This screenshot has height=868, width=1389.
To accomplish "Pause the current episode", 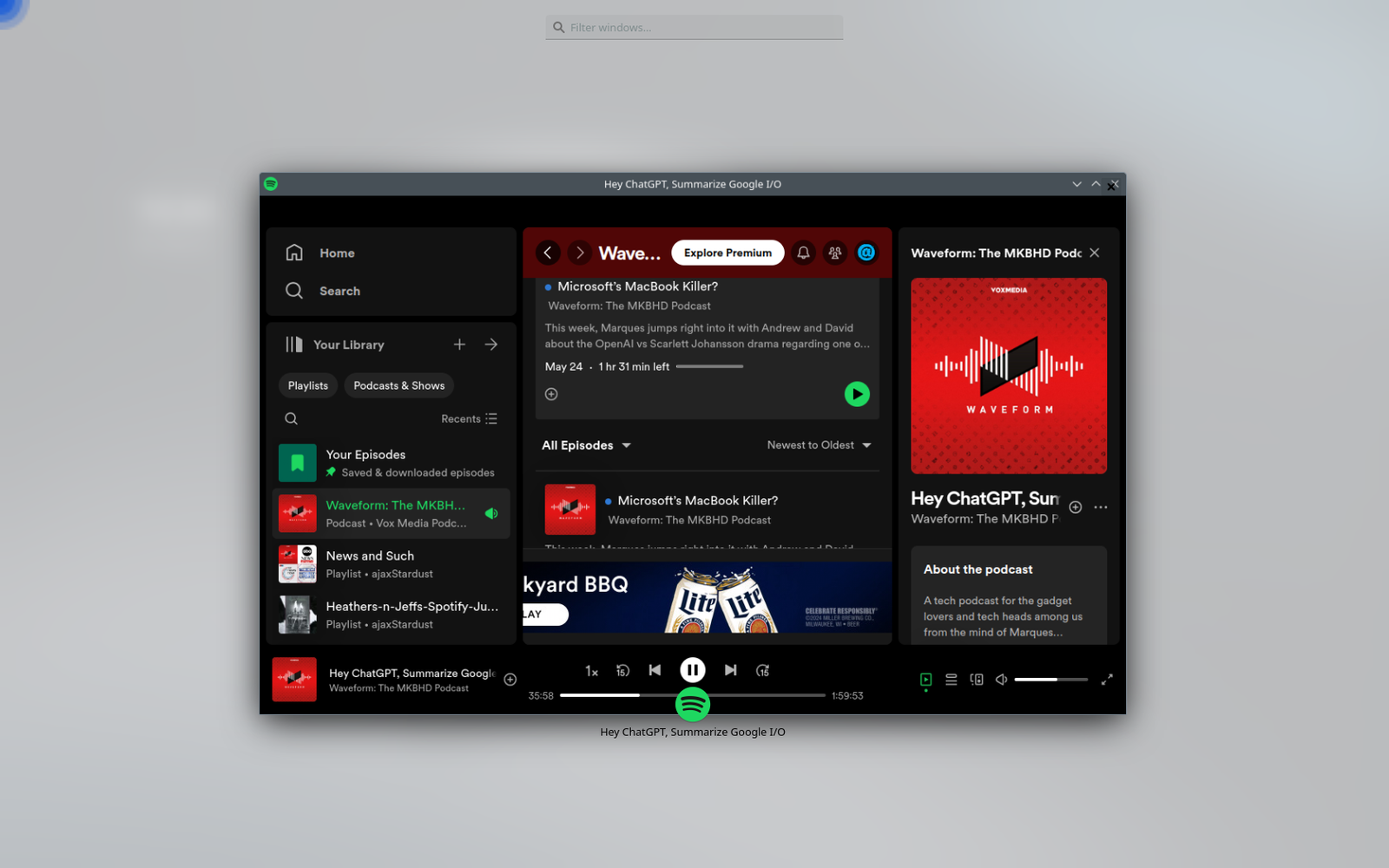I will click(693, 670).
